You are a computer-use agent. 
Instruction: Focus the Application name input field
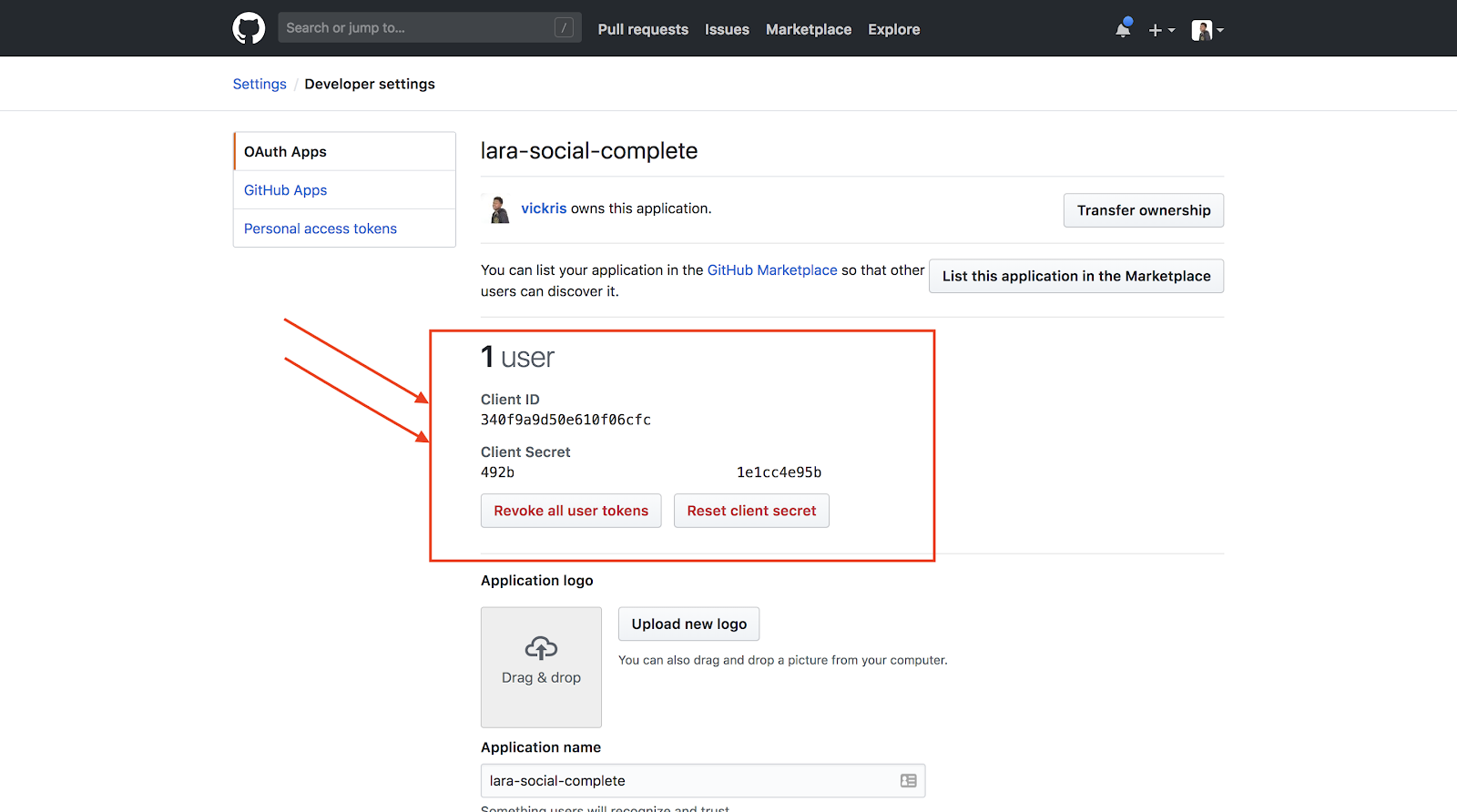tap(703, 781)
